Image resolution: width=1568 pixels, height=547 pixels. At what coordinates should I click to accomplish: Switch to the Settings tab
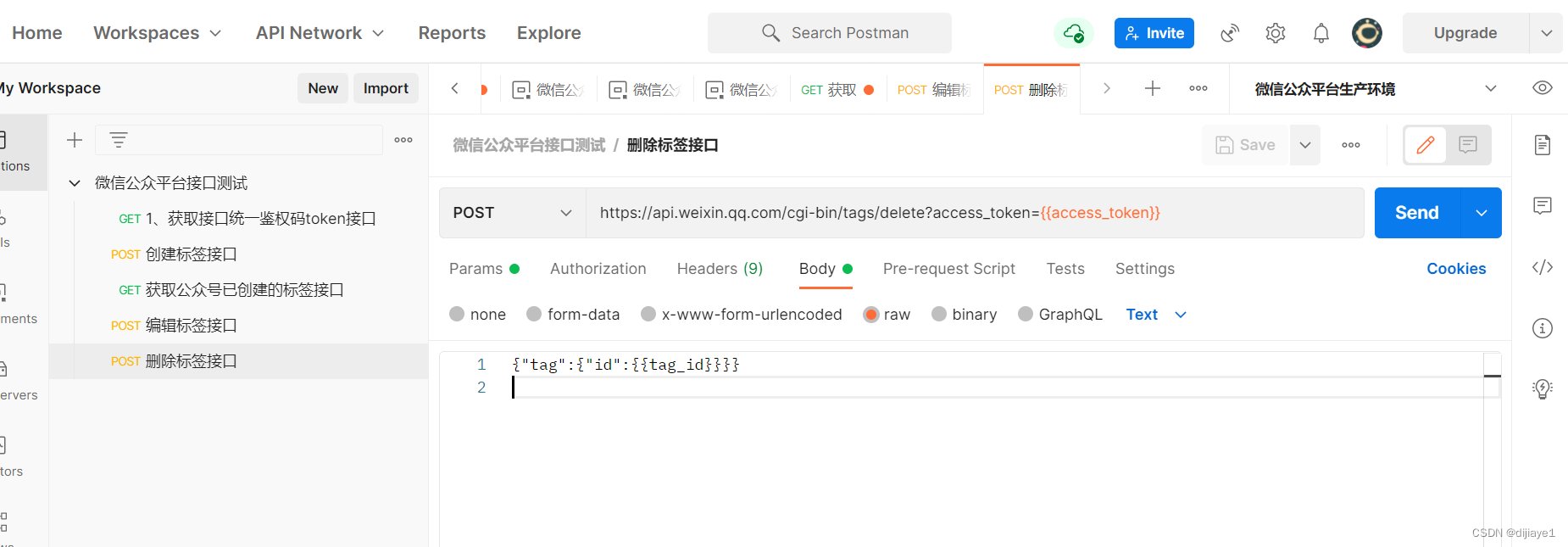click(x=1145, y=269)
